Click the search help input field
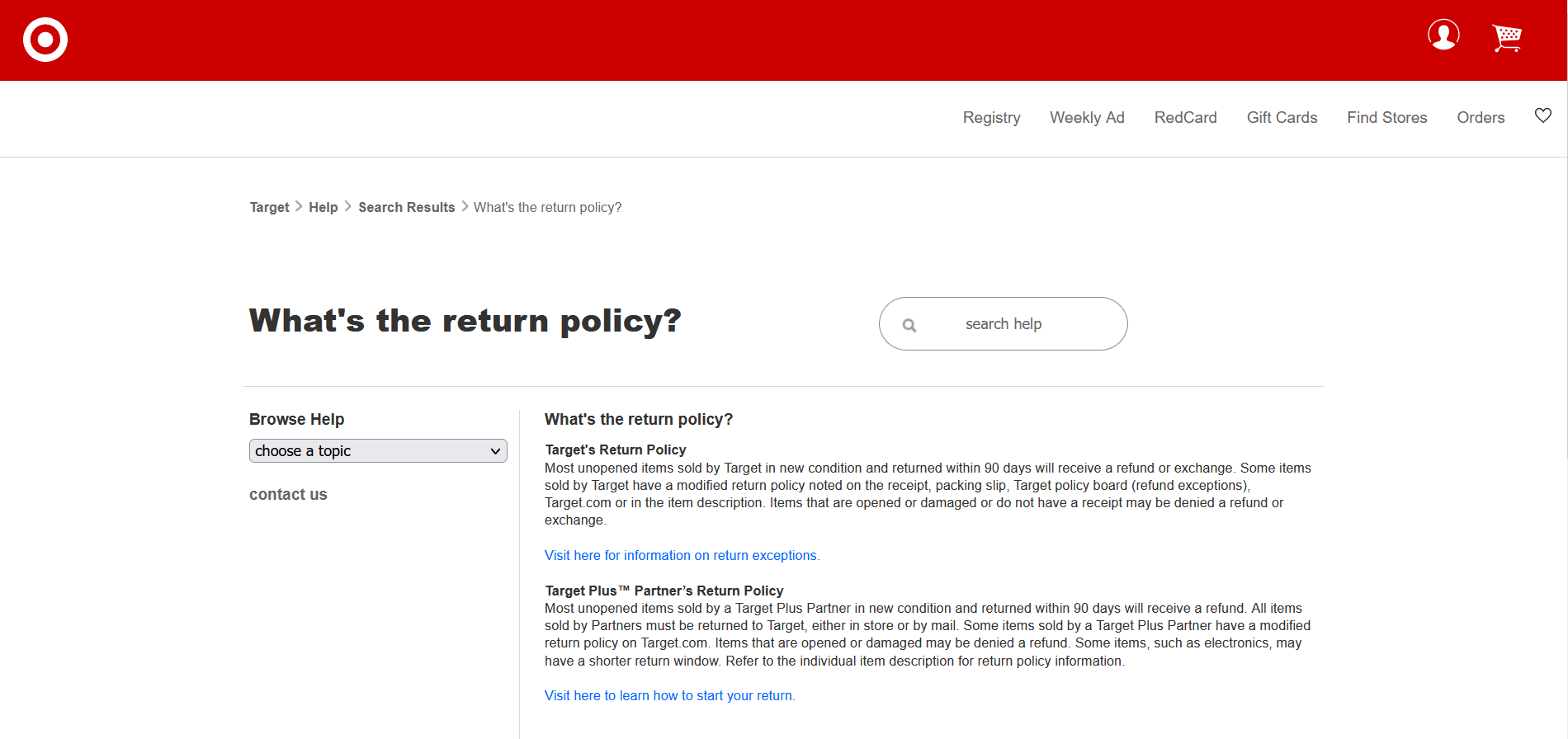The image size is (1568, 739). pos(1004,324)
